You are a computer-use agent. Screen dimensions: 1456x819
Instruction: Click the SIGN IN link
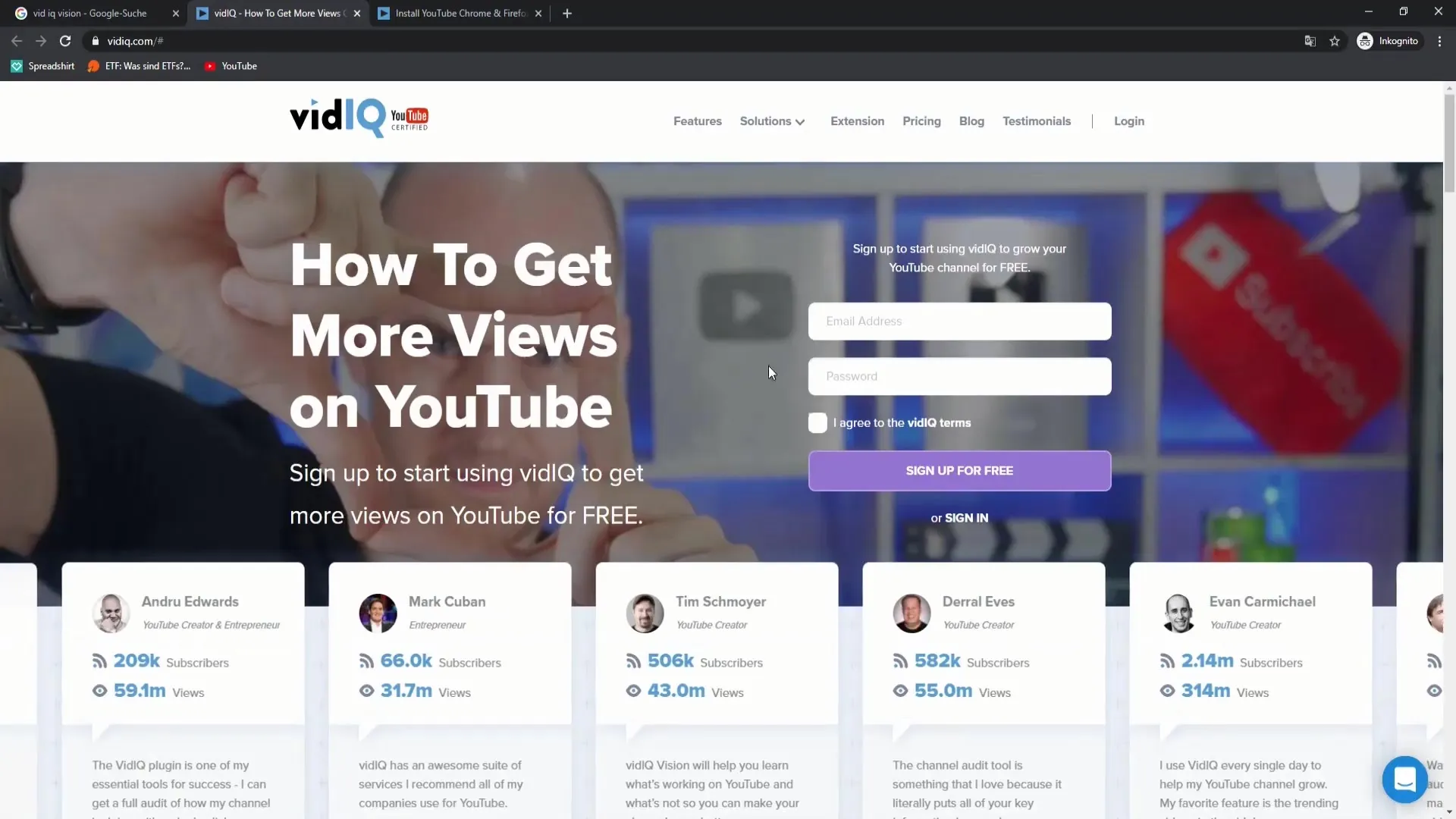tap(966, 518)
